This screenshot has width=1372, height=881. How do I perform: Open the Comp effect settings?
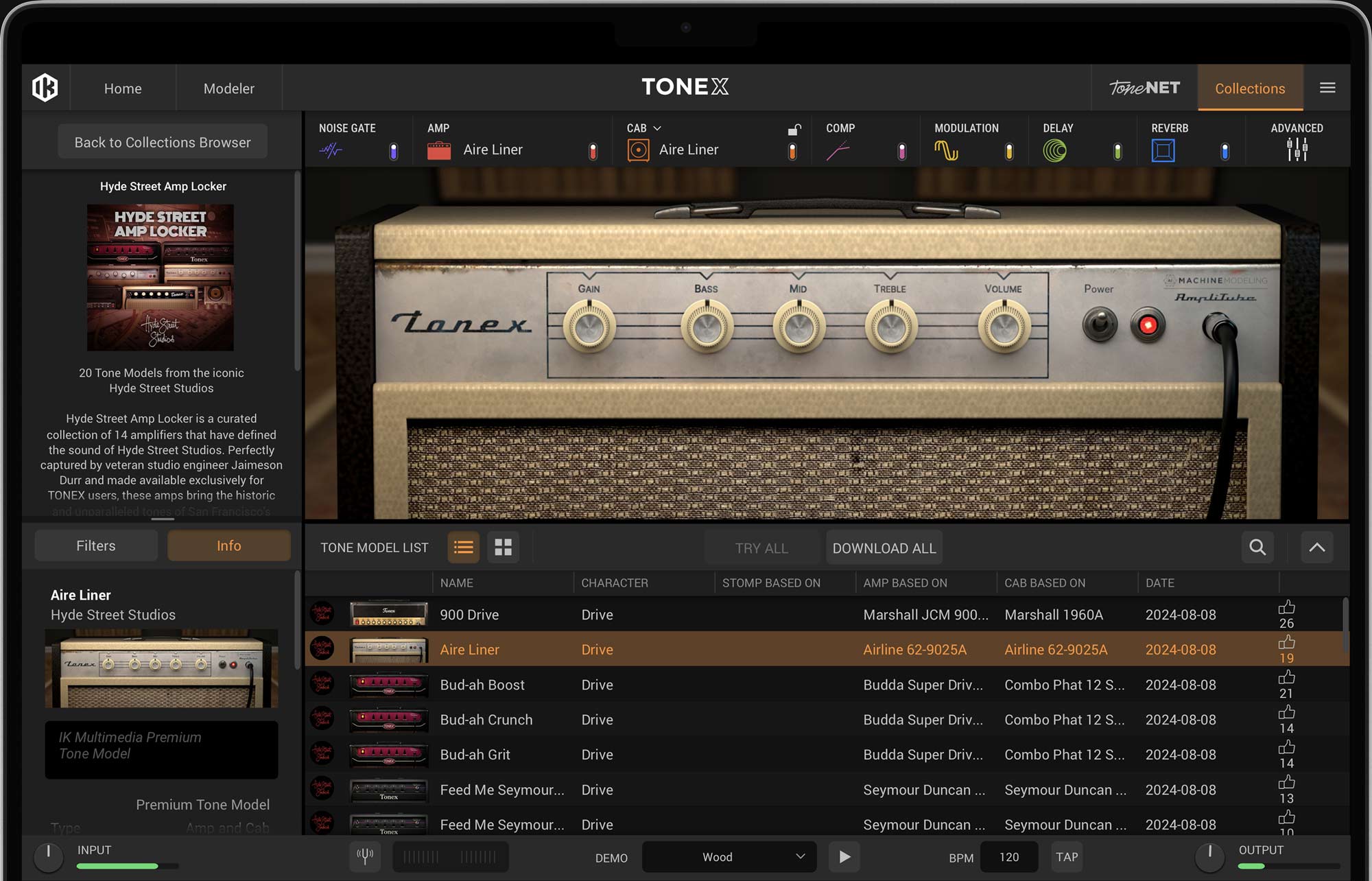click(838, 149)
